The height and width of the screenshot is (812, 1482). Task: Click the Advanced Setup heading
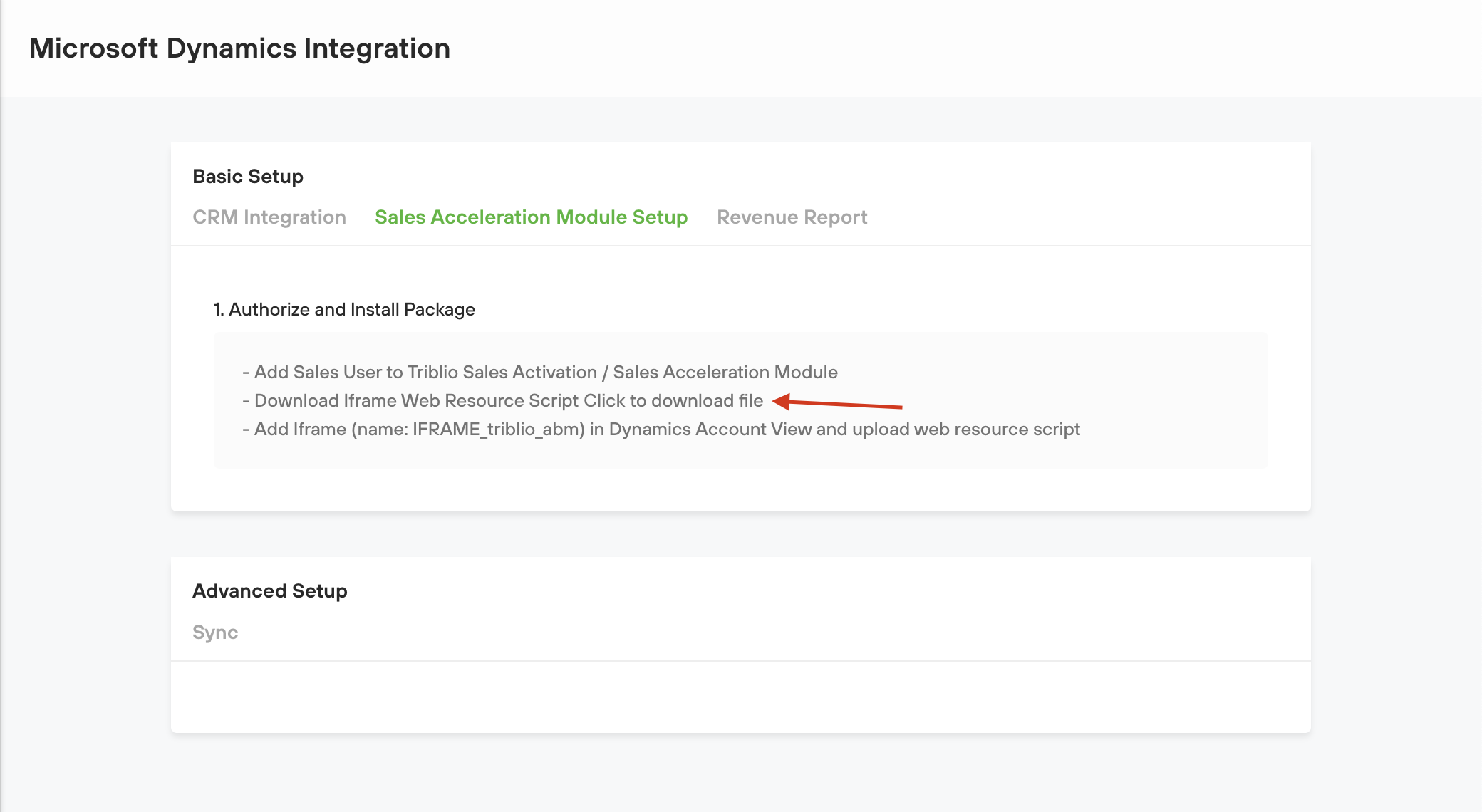pyautogui.click(x=269, y=591)
